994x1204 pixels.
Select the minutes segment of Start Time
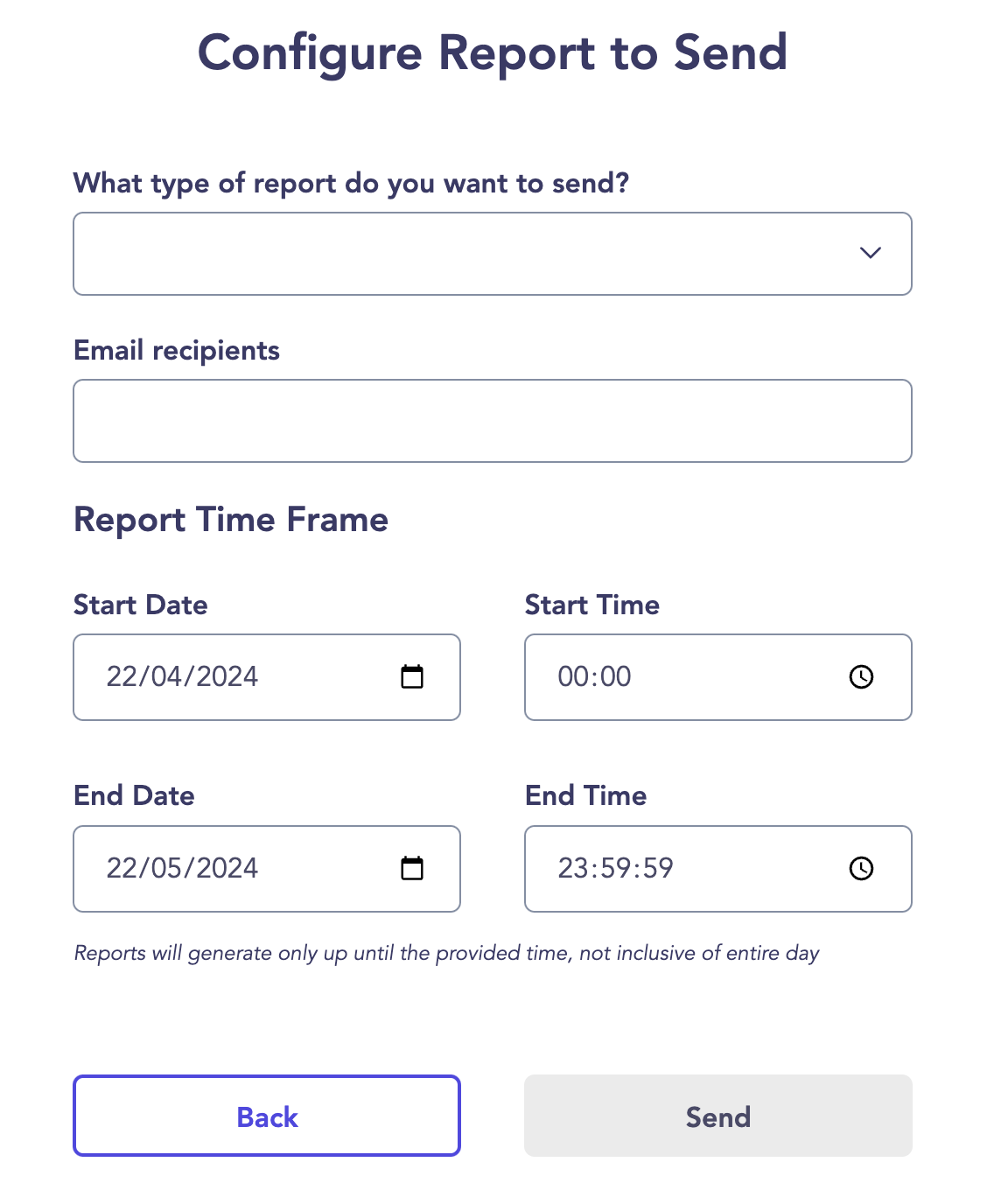616,676
